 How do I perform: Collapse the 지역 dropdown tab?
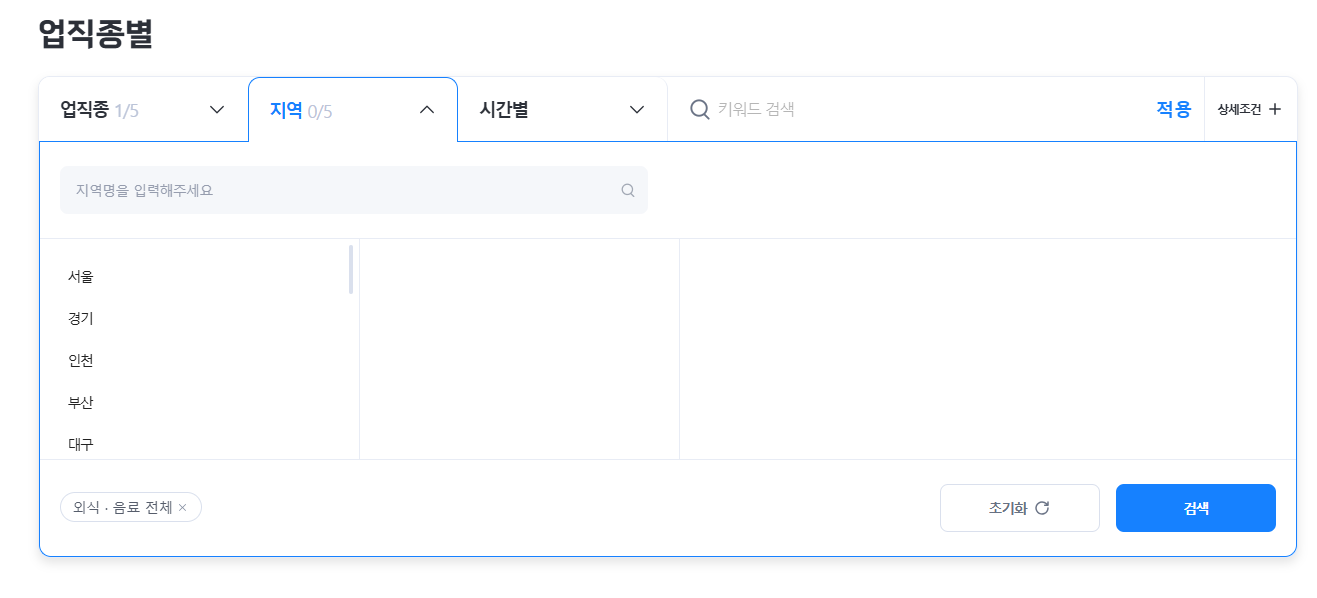tap(353, 110)
